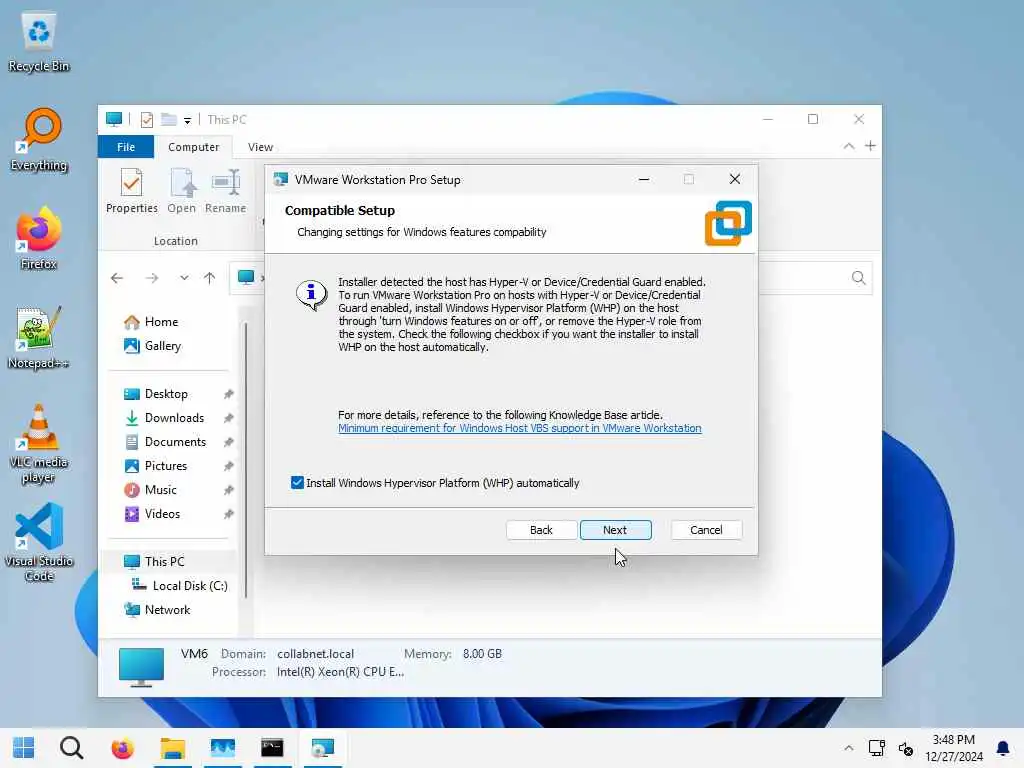This screenshot has height=768, width=1024.
Task: Launch Everything search desktop shortcut
Action: [39, 140]
